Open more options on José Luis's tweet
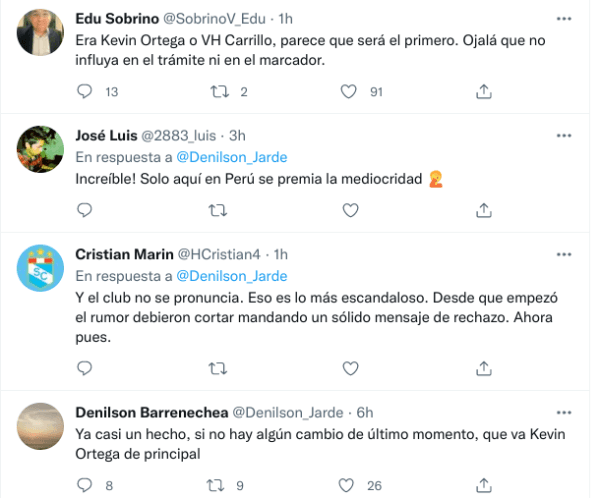The width and height of the screenshot is (600, 498). tap(567, 137)
